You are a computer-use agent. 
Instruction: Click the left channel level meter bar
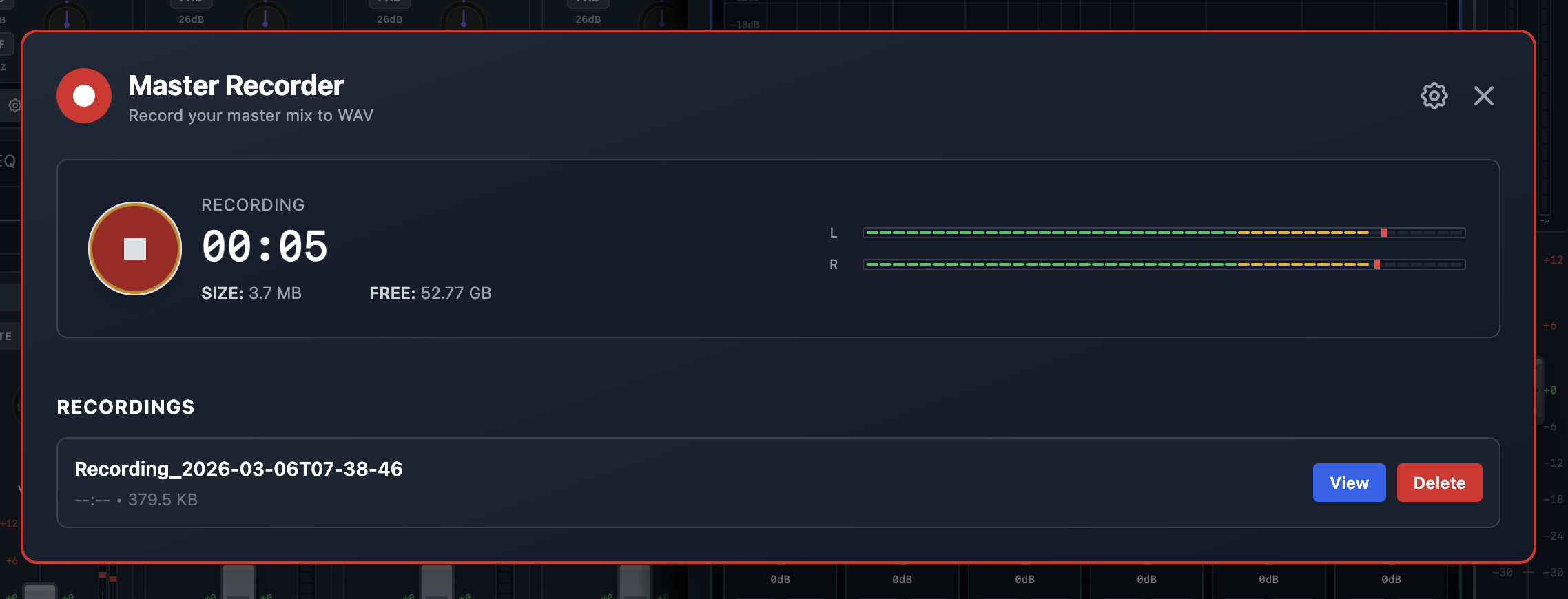(1163, 233)
